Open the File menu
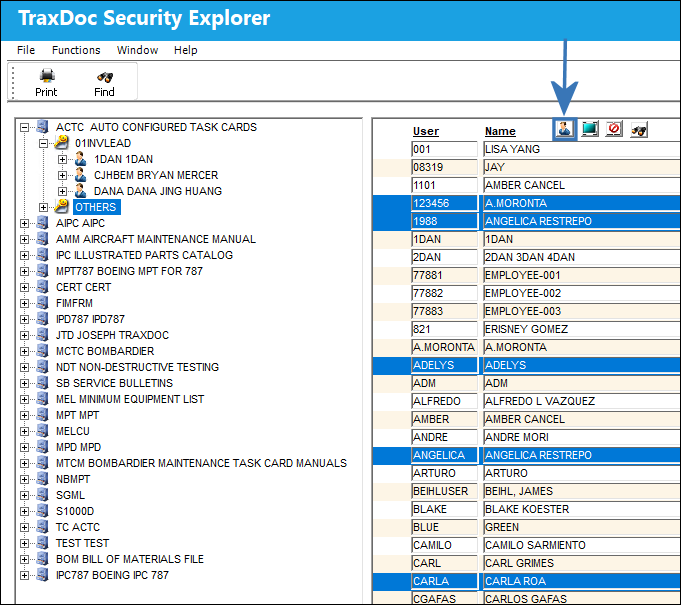Viewport: 681px width, 605px height. pos(26,50)
